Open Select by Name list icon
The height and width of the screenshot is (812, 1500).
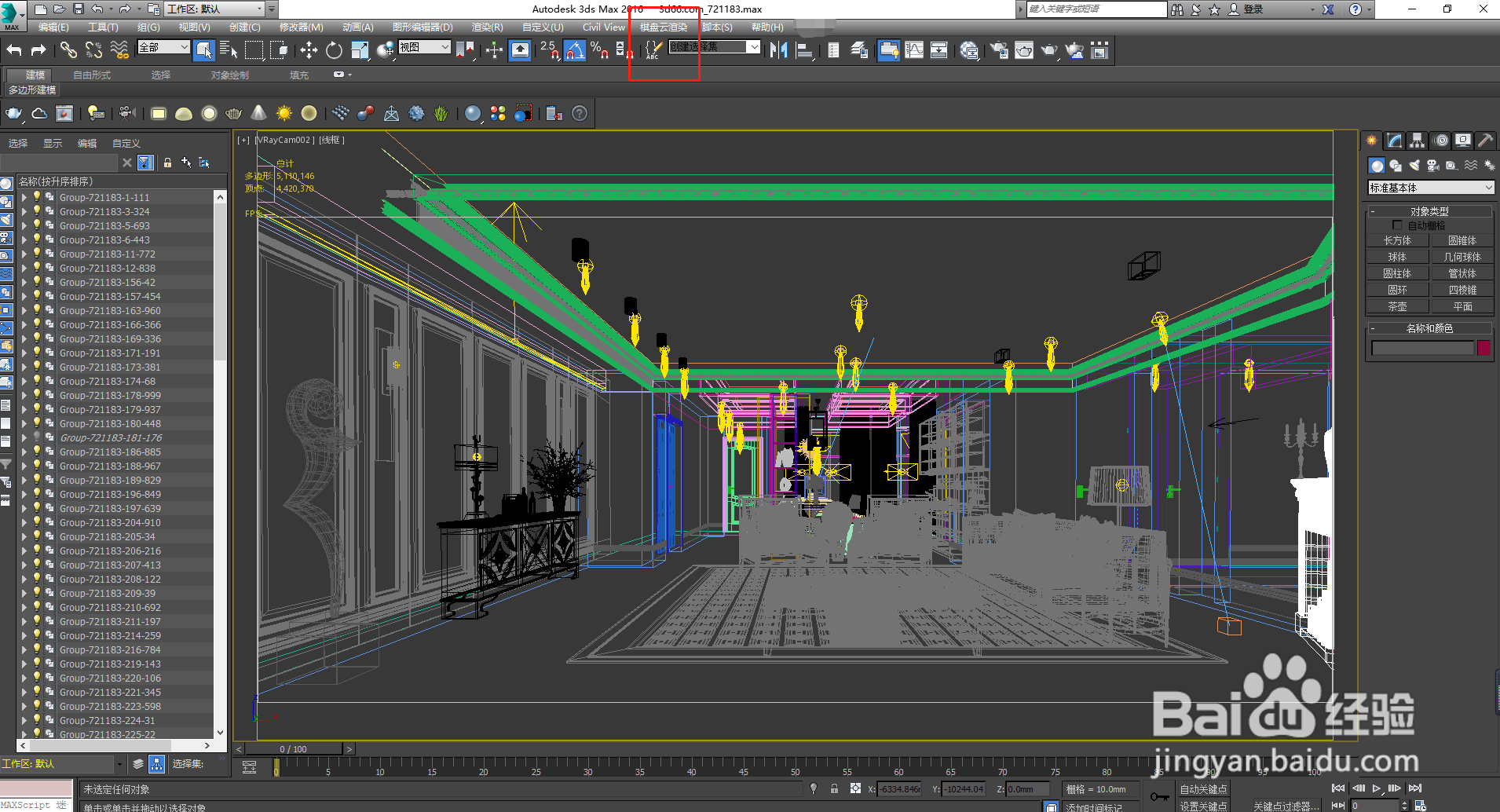(229, 50)
